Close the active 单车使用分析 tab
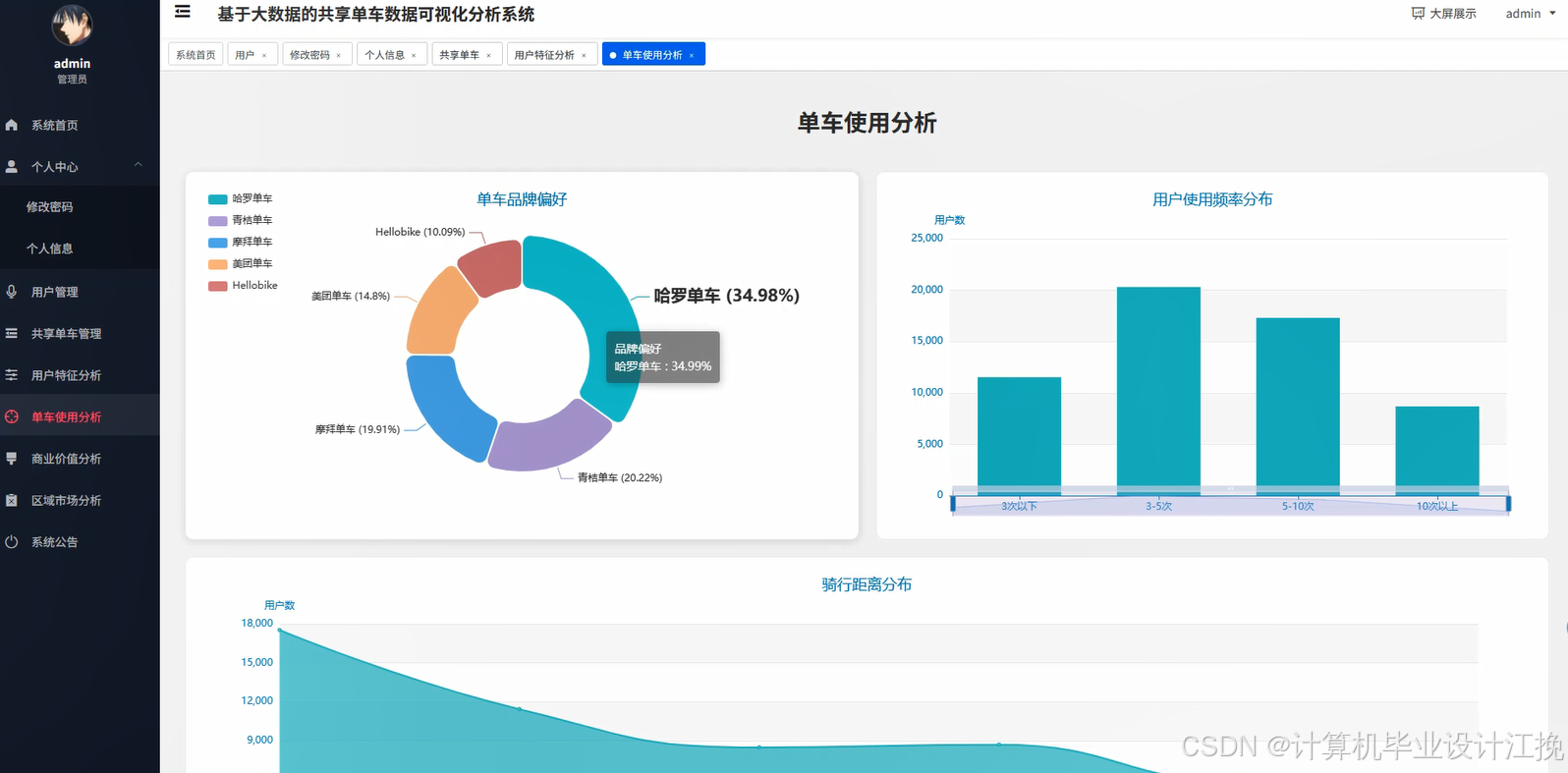Screen dimensions: 1568x773 point(692,56)
